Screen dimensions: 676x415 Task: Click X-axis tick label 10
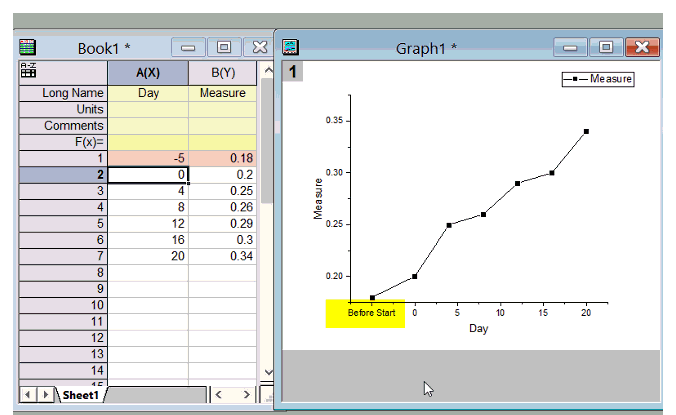[x=500, y=313]
